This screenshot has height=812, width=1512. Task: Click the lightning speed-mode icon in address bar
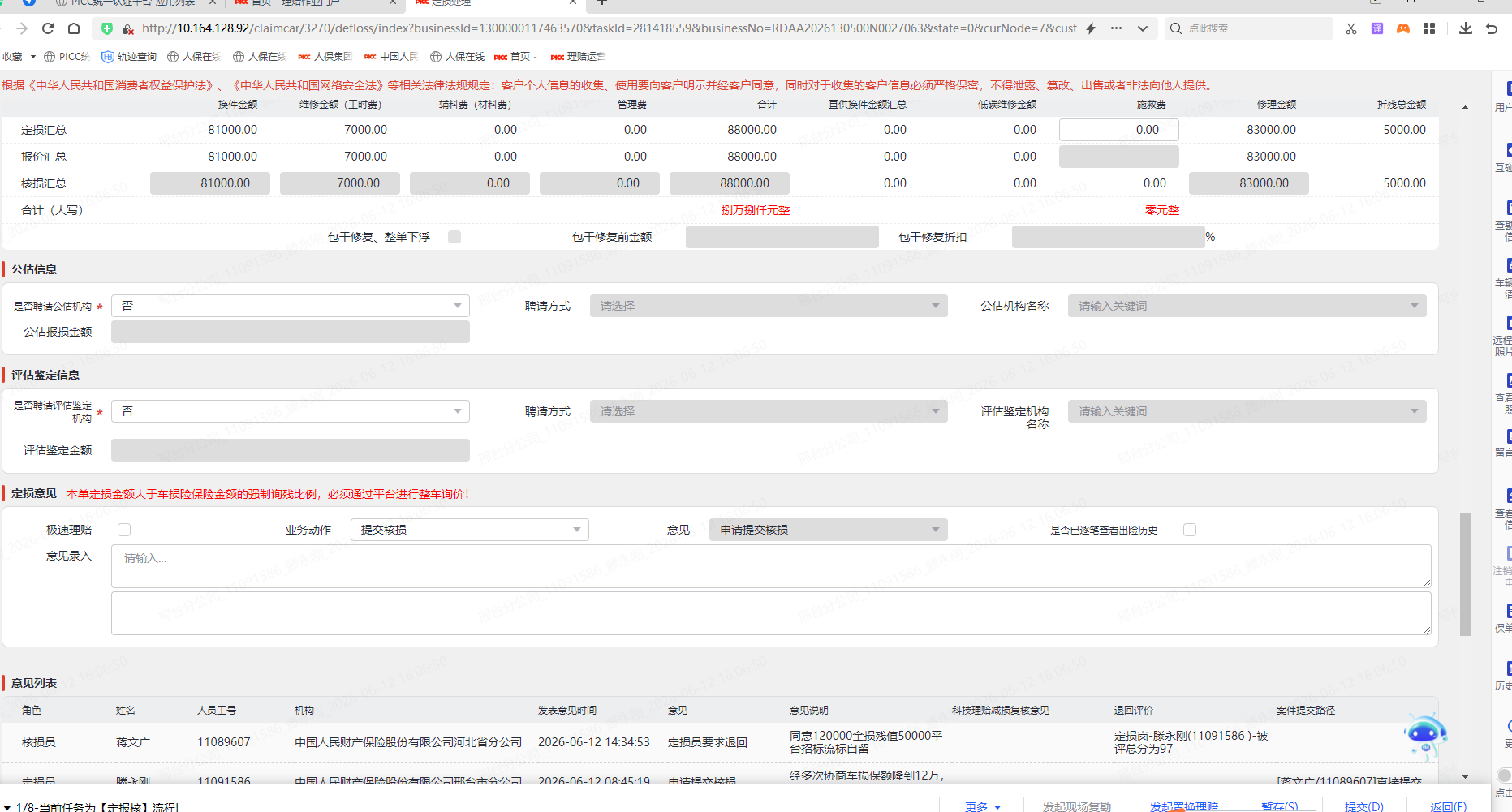[1091, 28]
